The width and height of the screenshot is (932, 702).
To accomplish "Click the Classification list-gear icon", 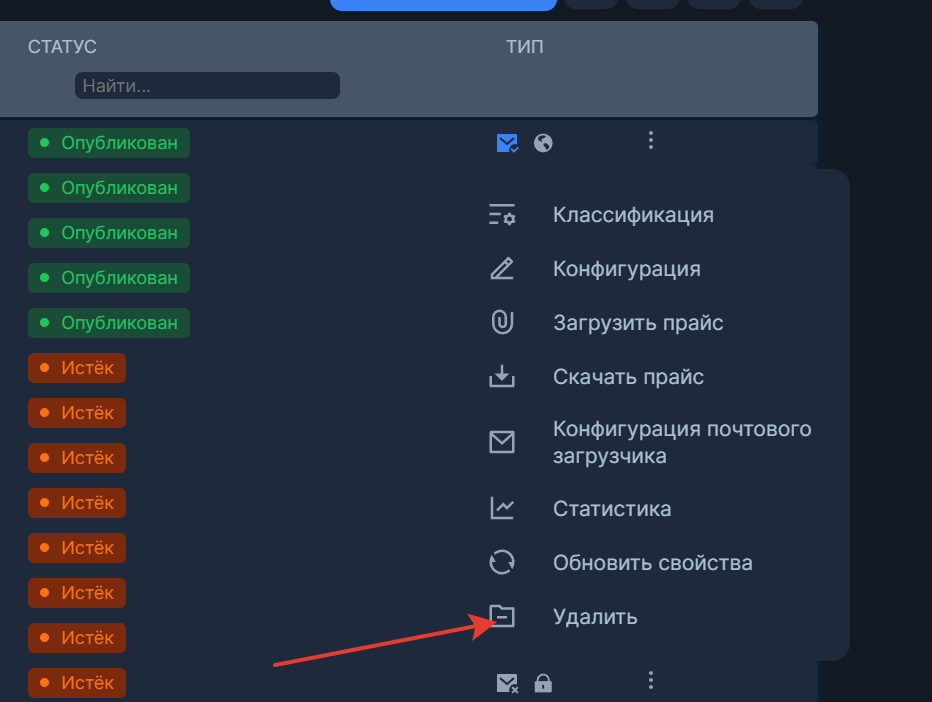I will pyautogui.click(x=502, y=215).
